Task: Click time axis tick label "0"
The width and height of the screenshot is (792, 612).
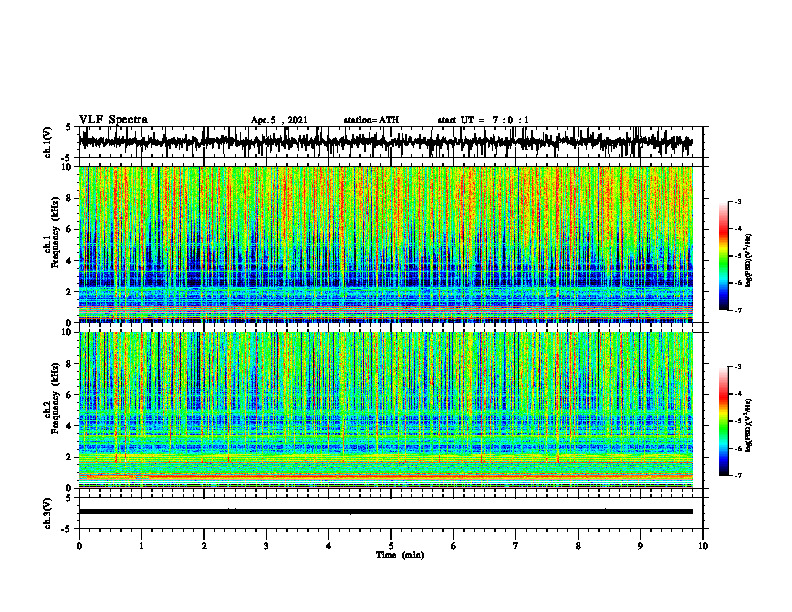Action: click(79, 546)
